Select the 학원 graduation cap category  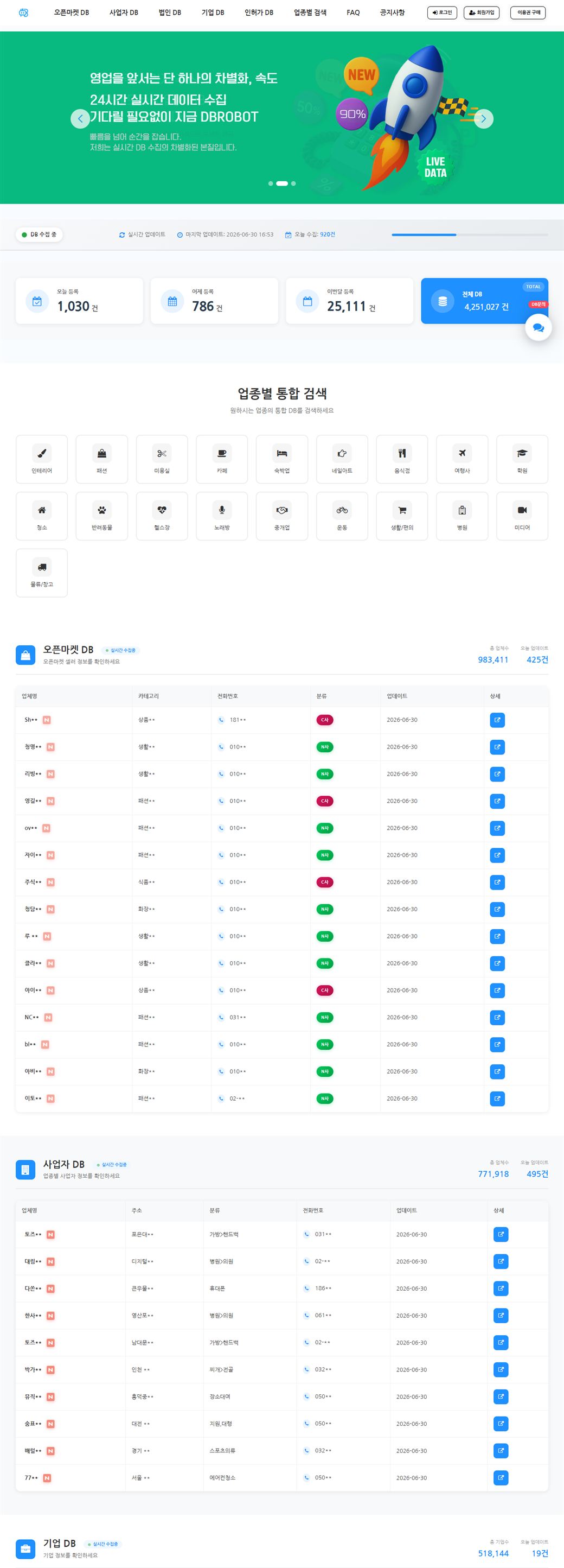(x=522, y=458)
